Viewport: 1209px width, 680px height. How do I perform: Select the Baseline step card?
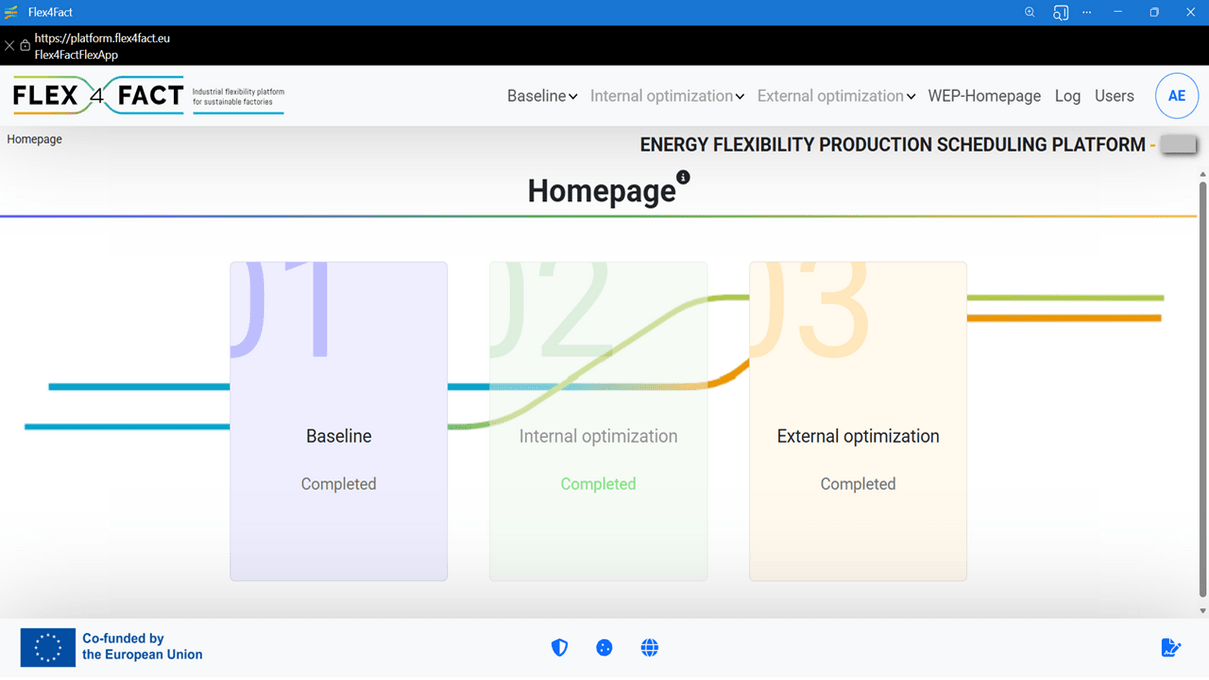tap(339, 421)
